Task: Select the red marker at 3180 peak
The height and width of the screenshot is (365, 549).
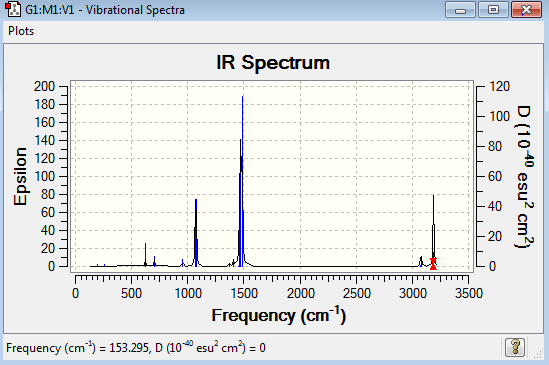Action: coord(433,263)
